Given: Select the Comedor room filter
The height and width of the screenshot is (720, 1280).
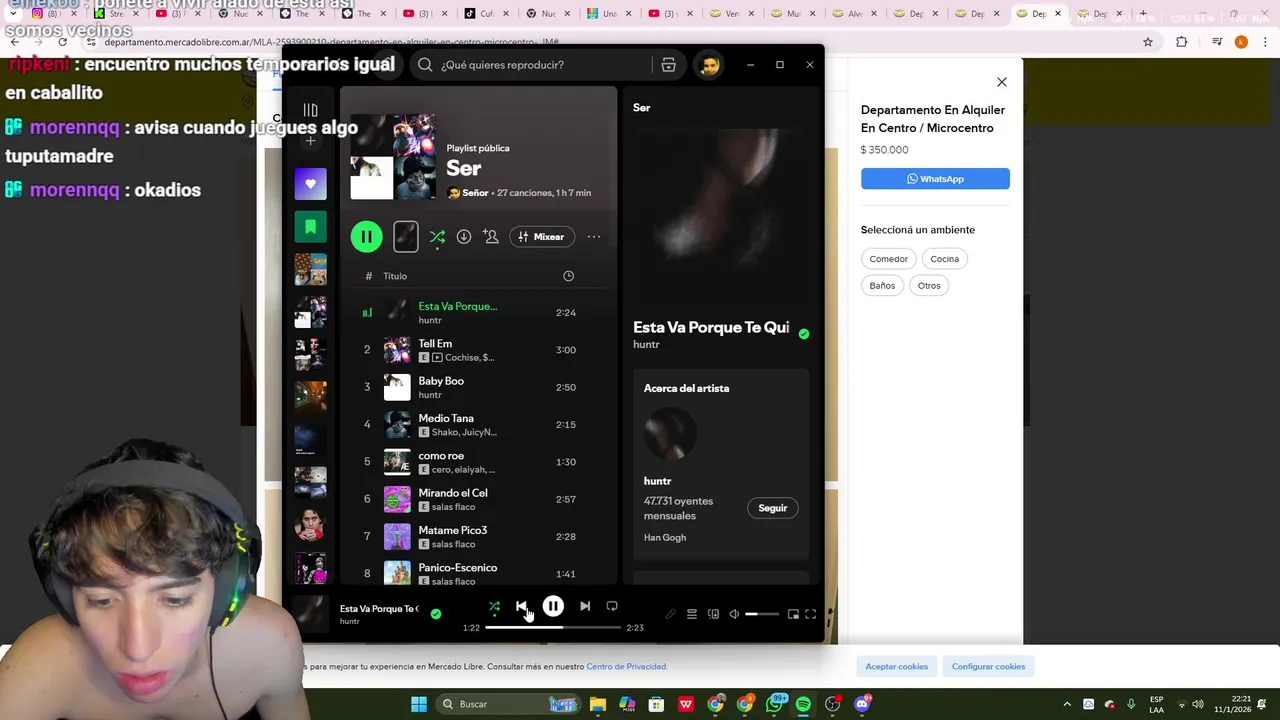Looking at the screenshot, I should pos(888,259).
